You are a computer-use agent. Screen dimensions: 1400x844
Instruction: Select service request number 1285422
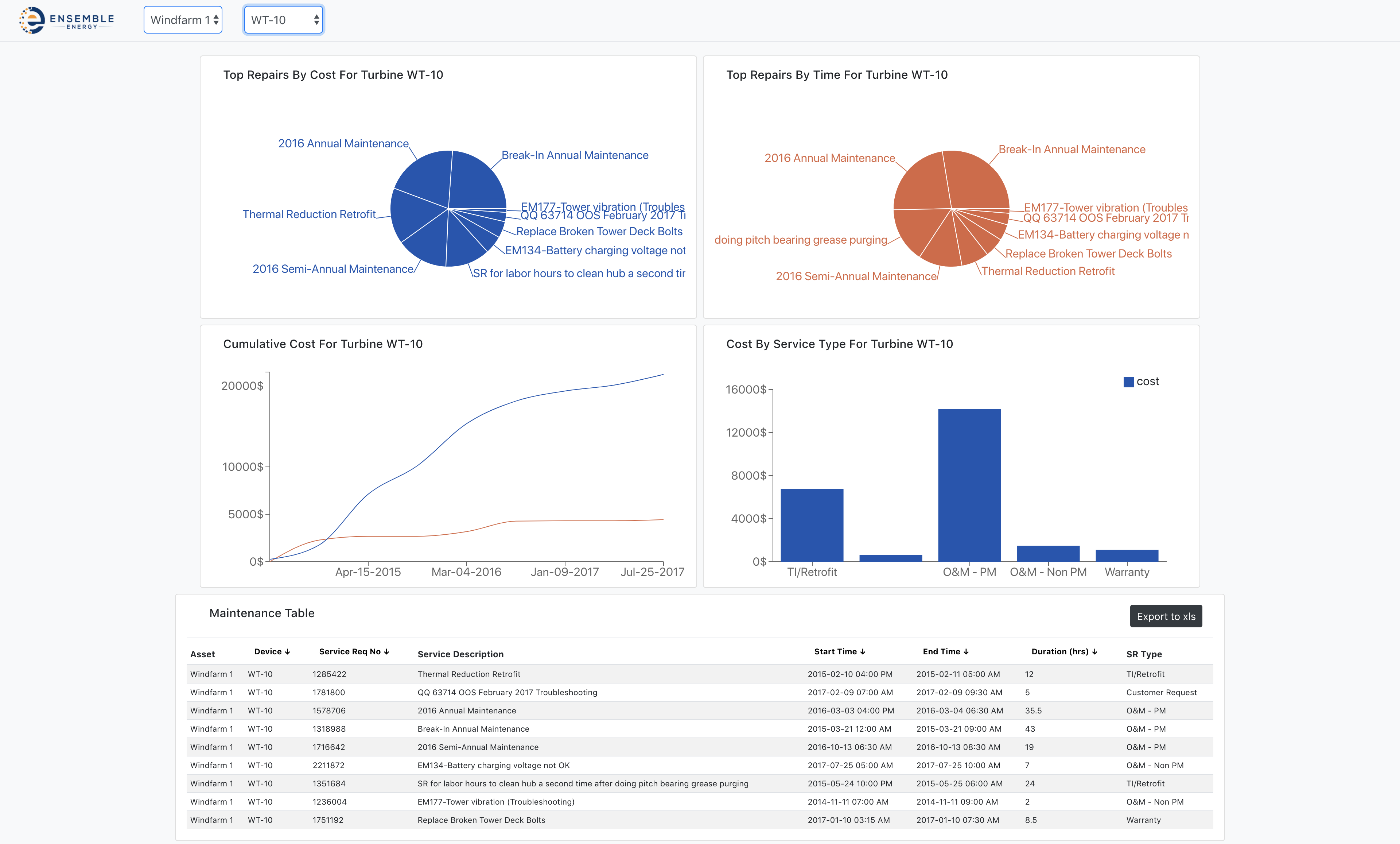click(x=329, y=674)
